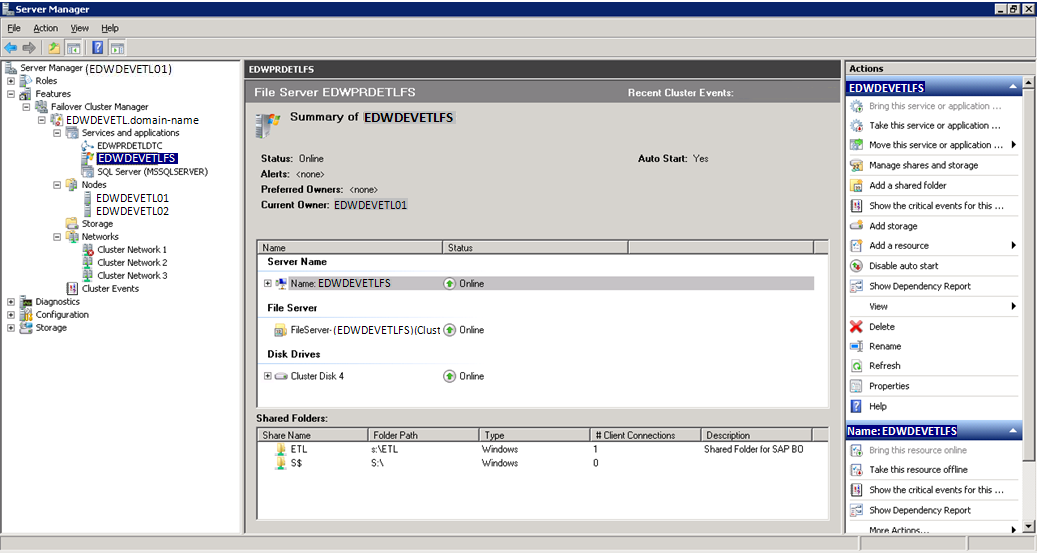Select EDWPRDETLDTC in the tree
The width and height of the screenshot is (1037, 553).
coord(130,146)
